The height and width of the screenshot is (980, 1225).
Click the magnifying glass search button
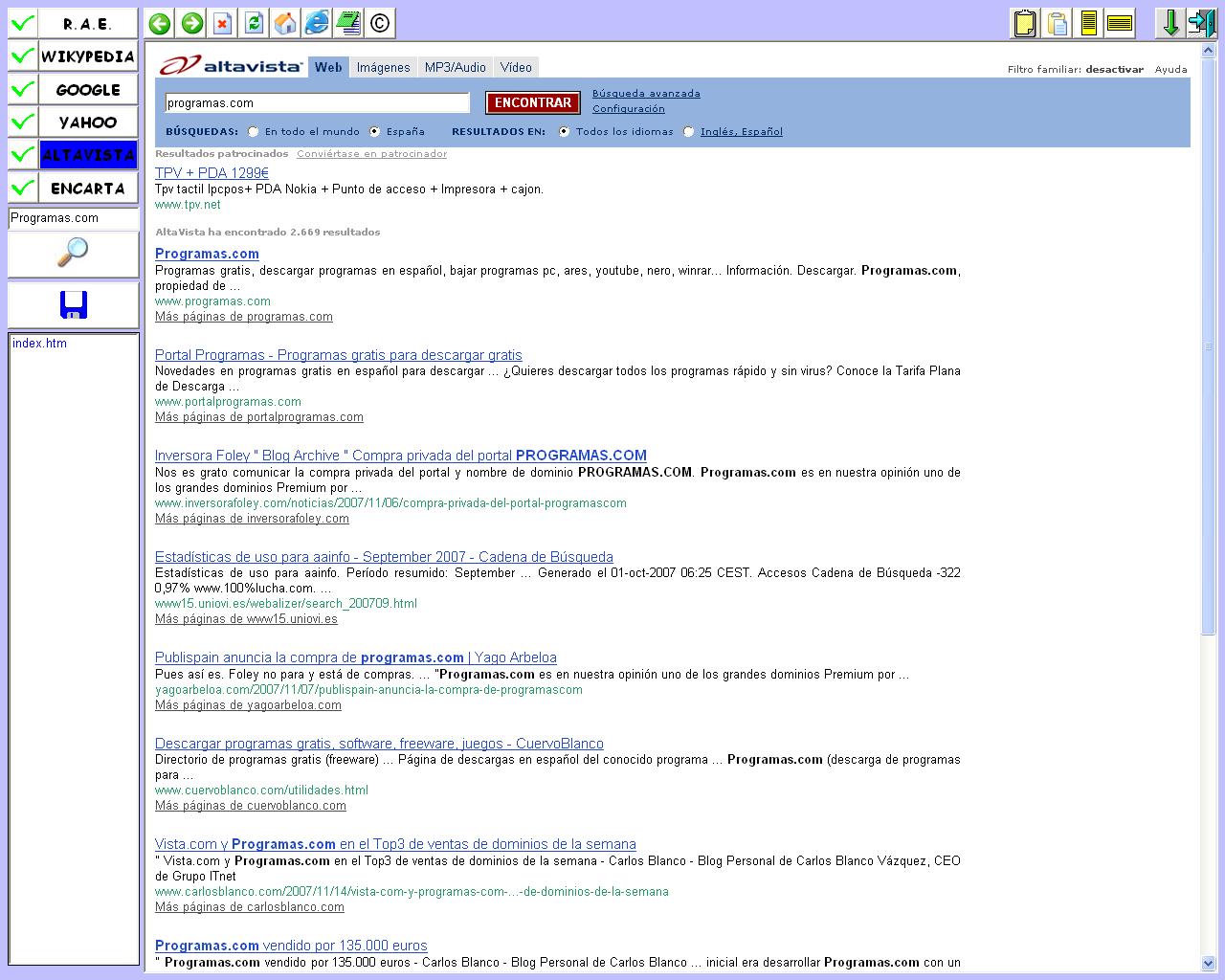point(73,254)
